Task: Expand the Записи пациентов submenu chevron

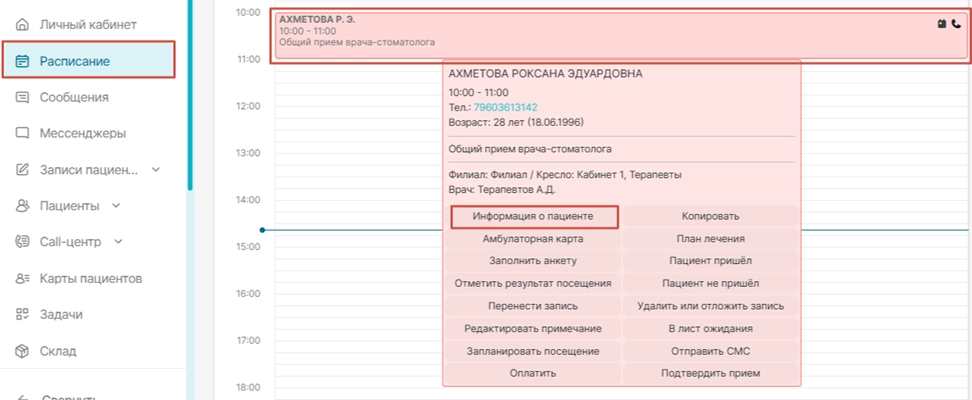Action: tap(156, 170)
